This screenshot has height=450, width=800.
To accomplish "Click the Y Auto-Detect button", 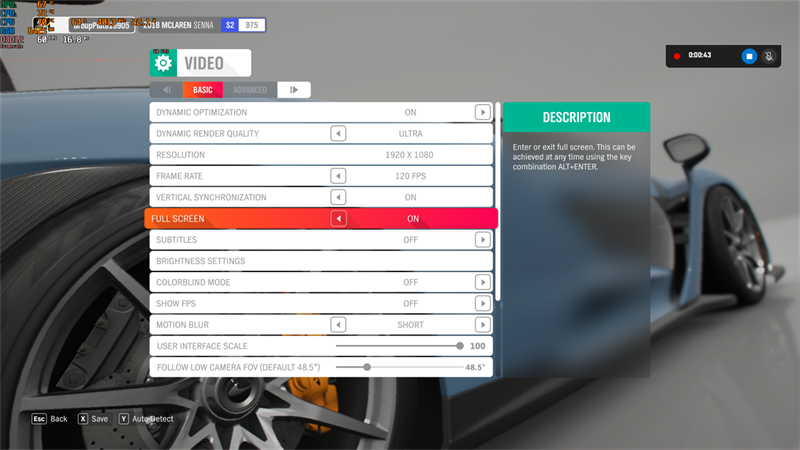I will pyautogui.click(x=146, y=419).
